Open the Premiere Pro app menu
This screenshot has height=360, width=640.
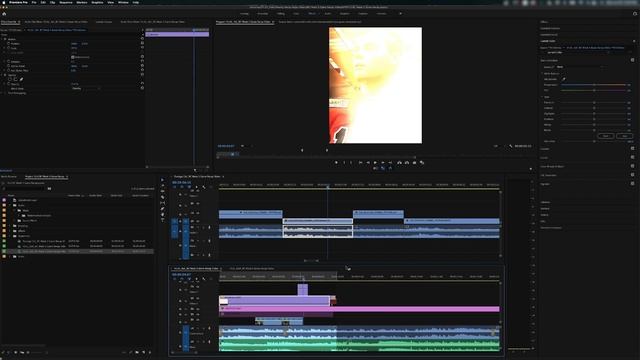point(19,2)
